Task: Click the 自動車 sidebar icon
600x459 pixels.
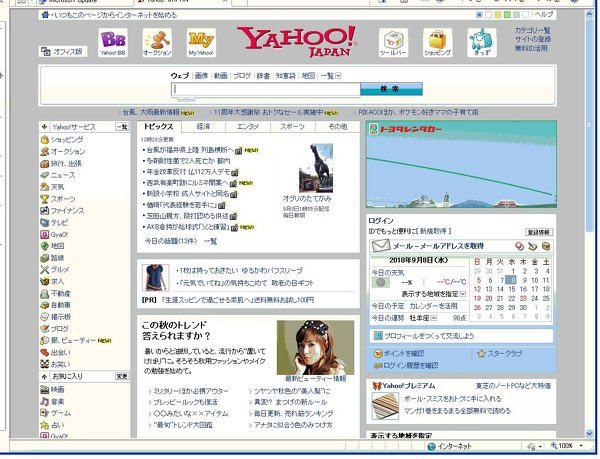Action: [45, 305]
